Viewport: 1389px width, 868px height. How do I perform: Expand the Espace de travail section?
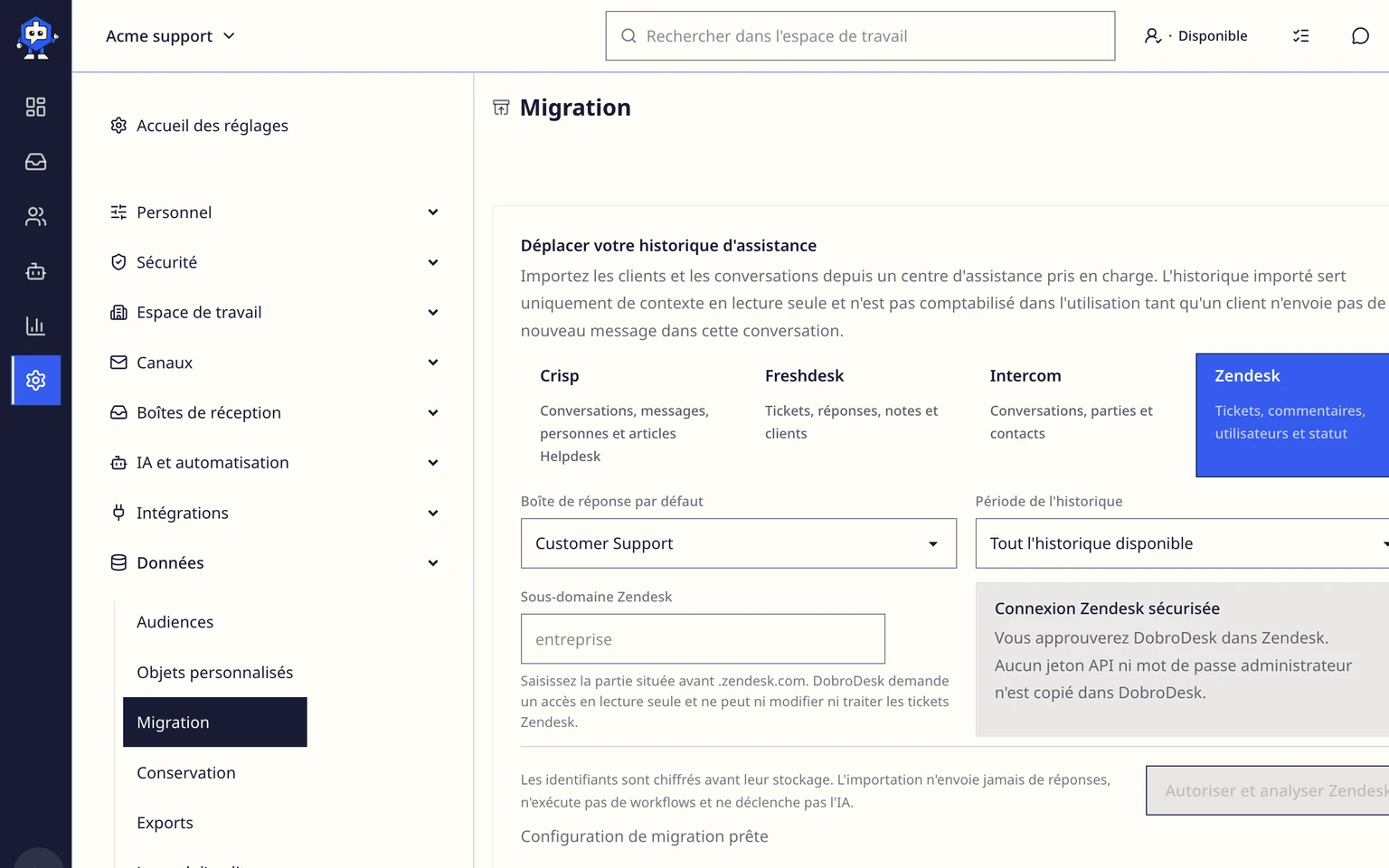click(x=274, y=312)
